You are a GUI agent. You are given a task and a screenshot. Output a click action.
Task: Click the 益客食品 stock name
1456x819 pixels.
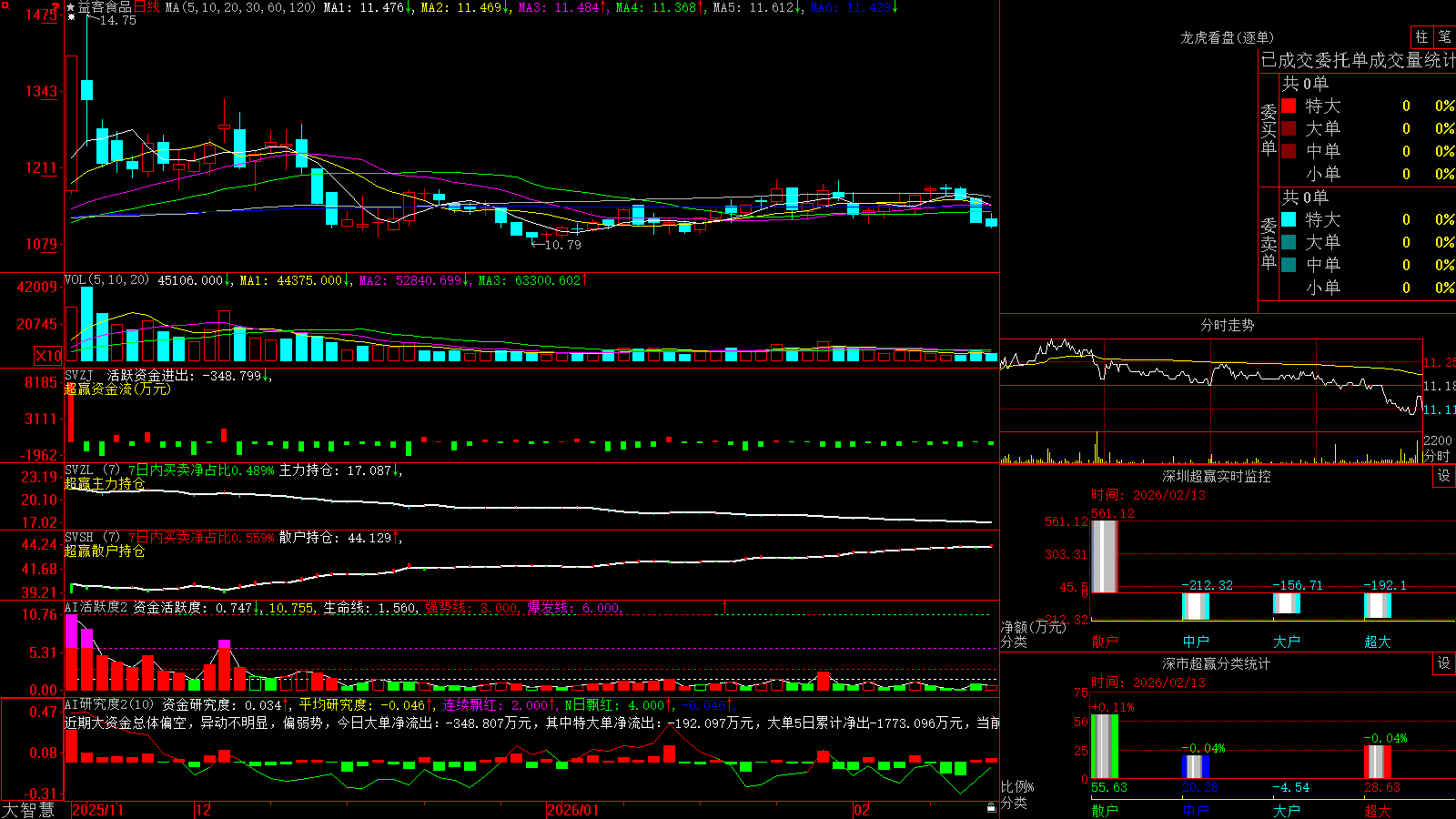click(105, 7)
